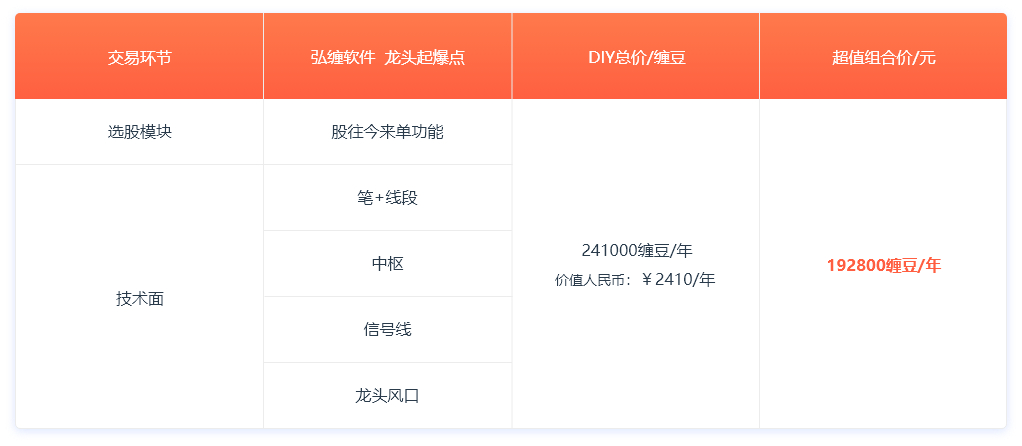Click the 信号线 row
Viewport: 1022px width, 446px height.
(x=388, y=329)
